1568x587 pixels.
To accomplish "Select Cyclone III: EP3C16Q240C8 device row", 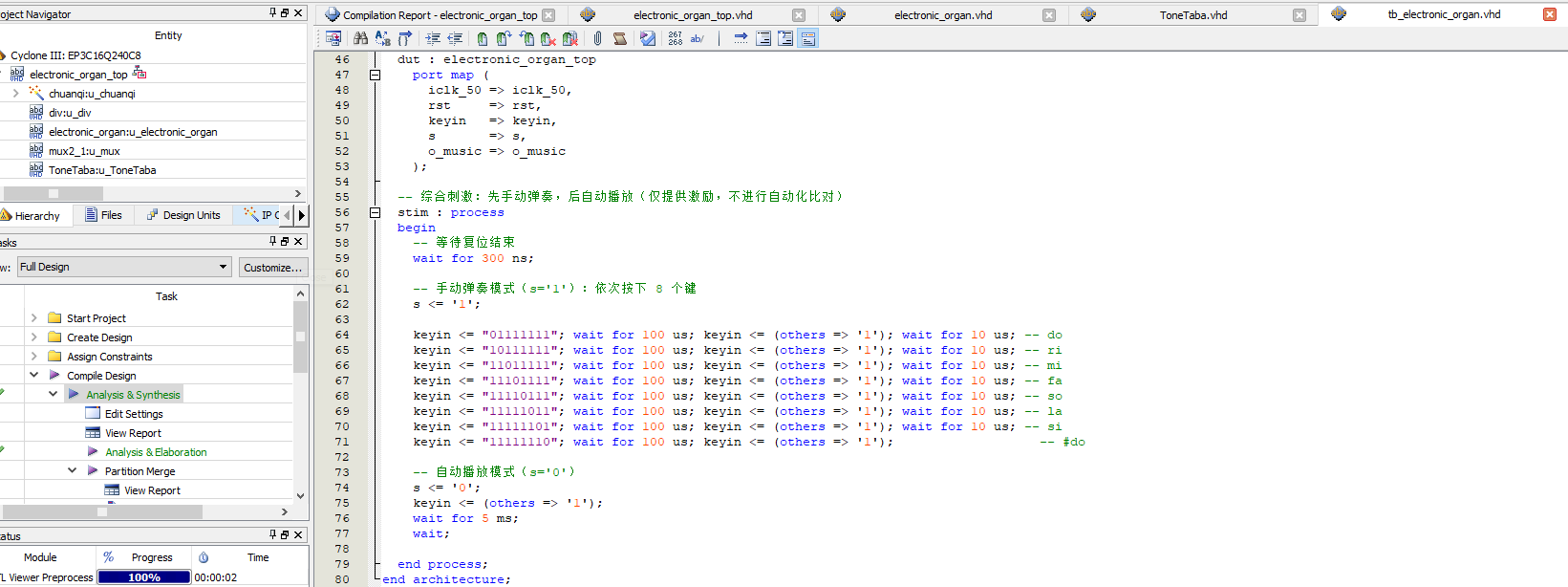I will 75,55.
